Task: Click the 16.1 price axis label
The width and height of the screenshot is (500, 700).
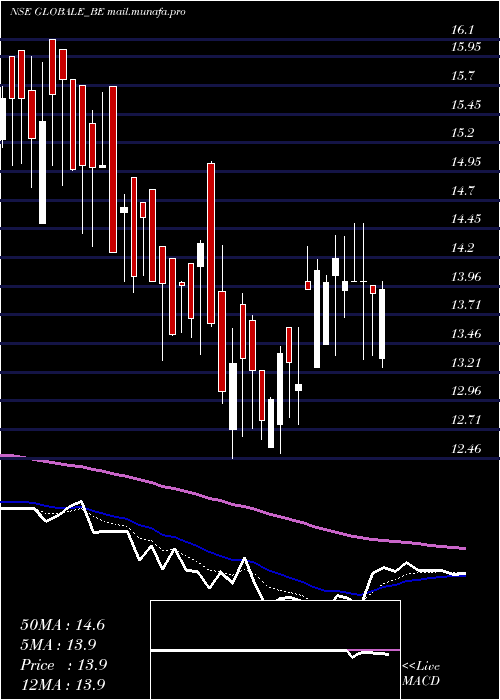Action: 462,29
